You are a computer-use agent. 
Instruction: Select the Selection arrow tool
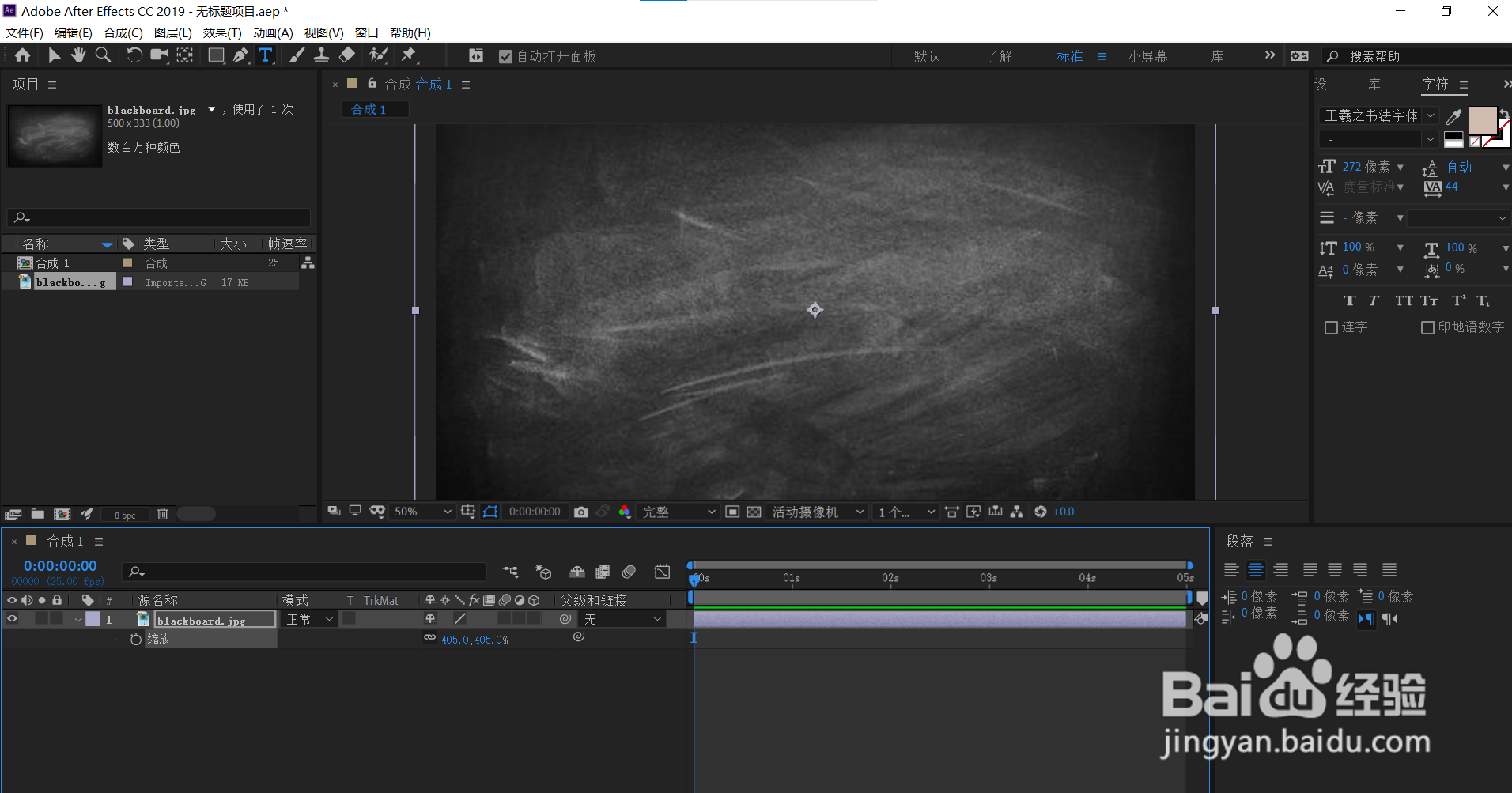point(54,55)
